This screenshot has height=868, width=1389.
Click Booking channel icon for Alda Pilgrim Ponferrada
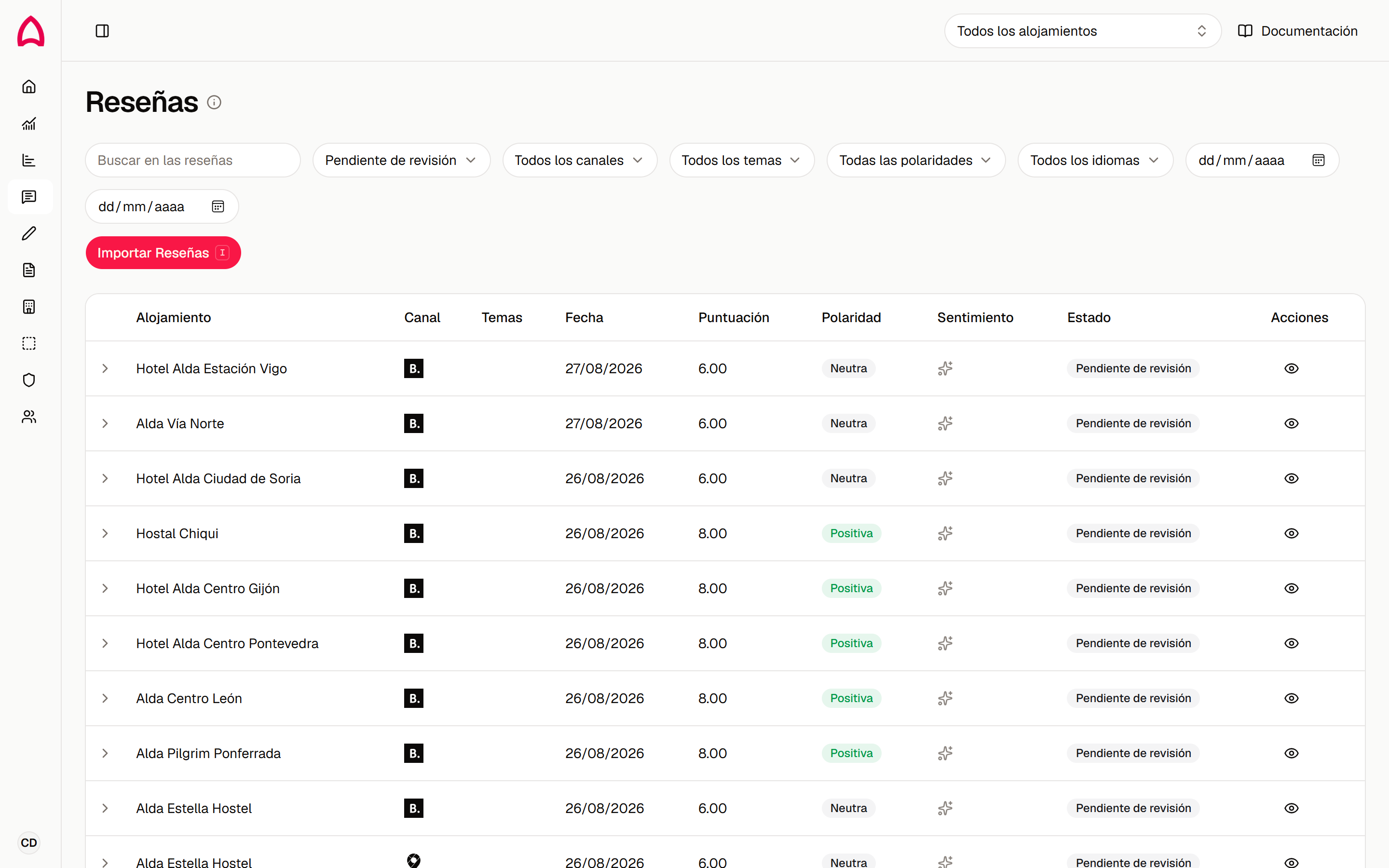414,753
